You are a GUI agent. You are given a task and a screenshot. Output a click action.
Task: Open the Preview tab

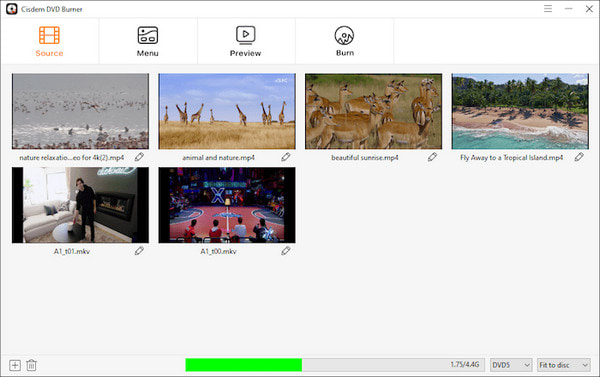coord(246,41)
